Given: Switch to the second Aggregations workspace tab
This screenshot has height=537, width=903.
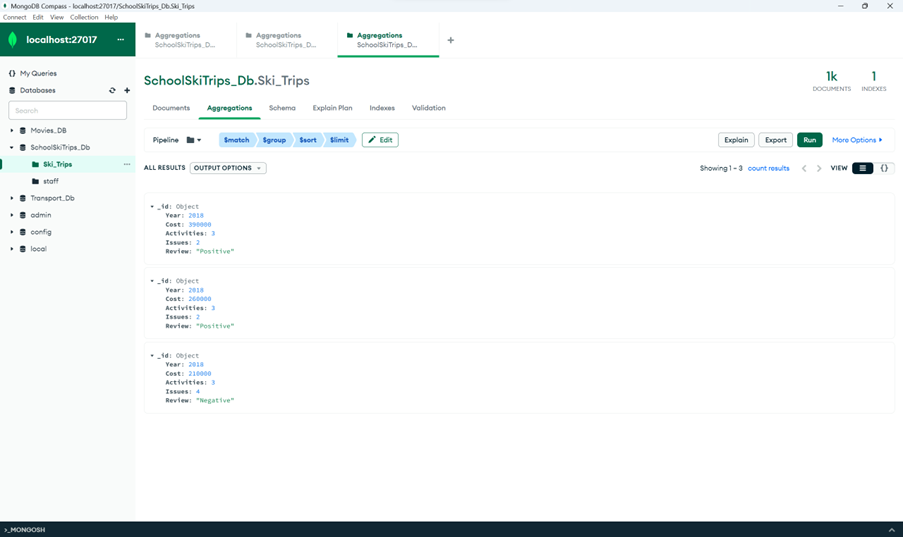Looking at the screenshot, I should coord(287,40).
